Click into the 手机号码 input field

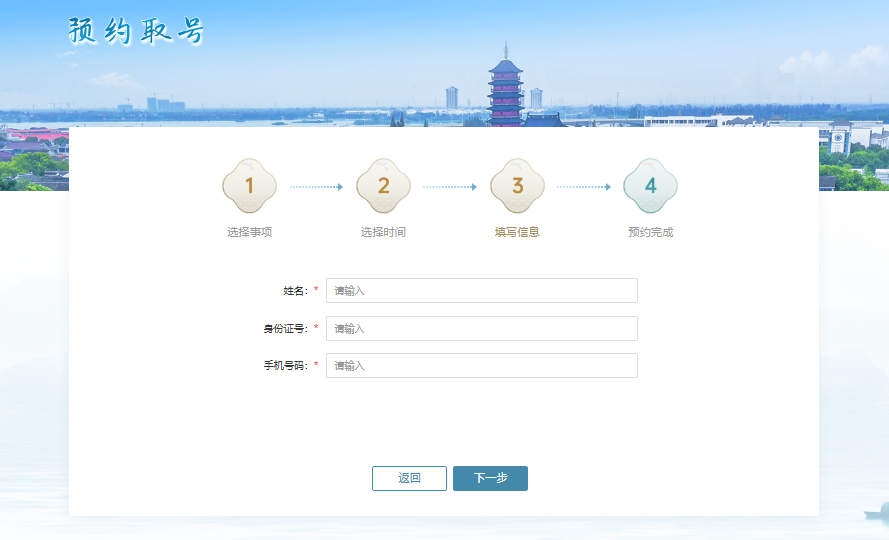481,366
